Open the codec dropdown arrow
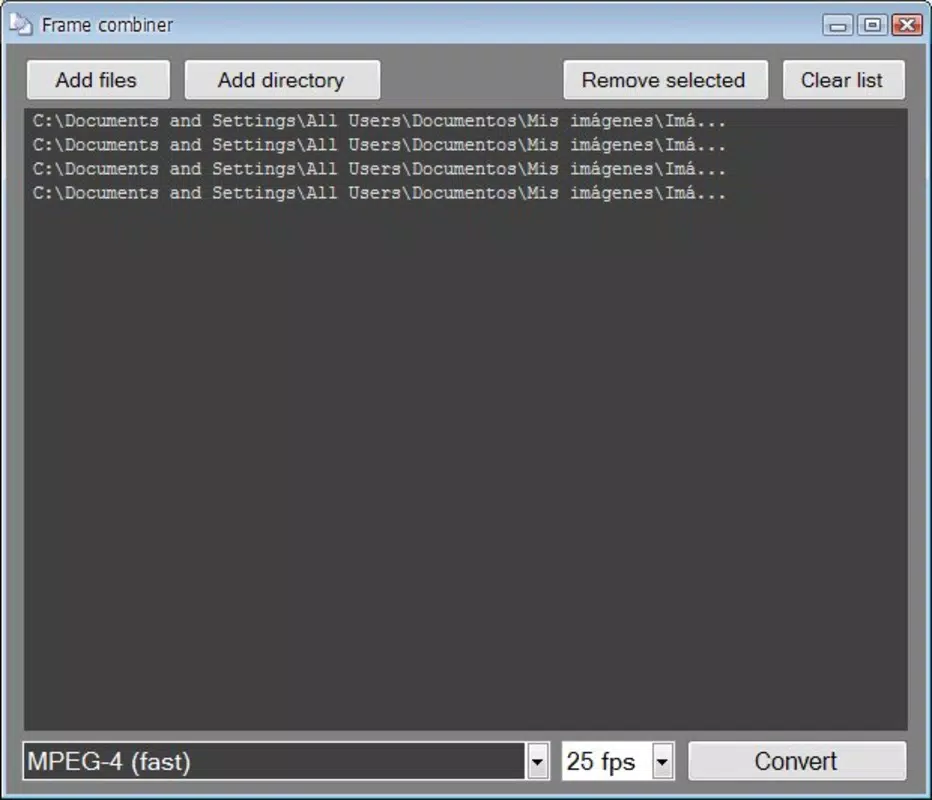932x800 pixels. pos(537,761)
